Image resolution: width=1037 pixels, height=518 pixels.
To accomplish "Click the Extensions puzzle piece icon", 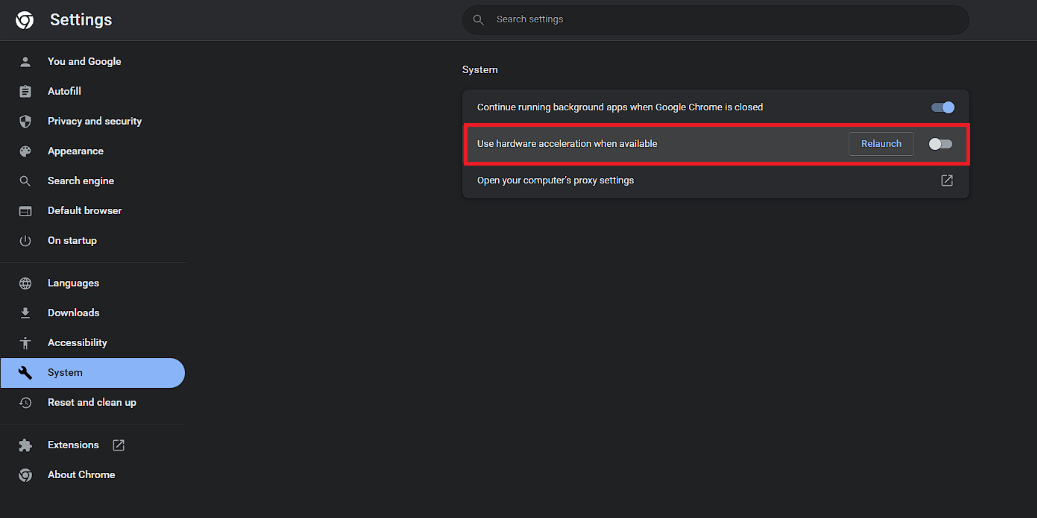I will 25,445.
